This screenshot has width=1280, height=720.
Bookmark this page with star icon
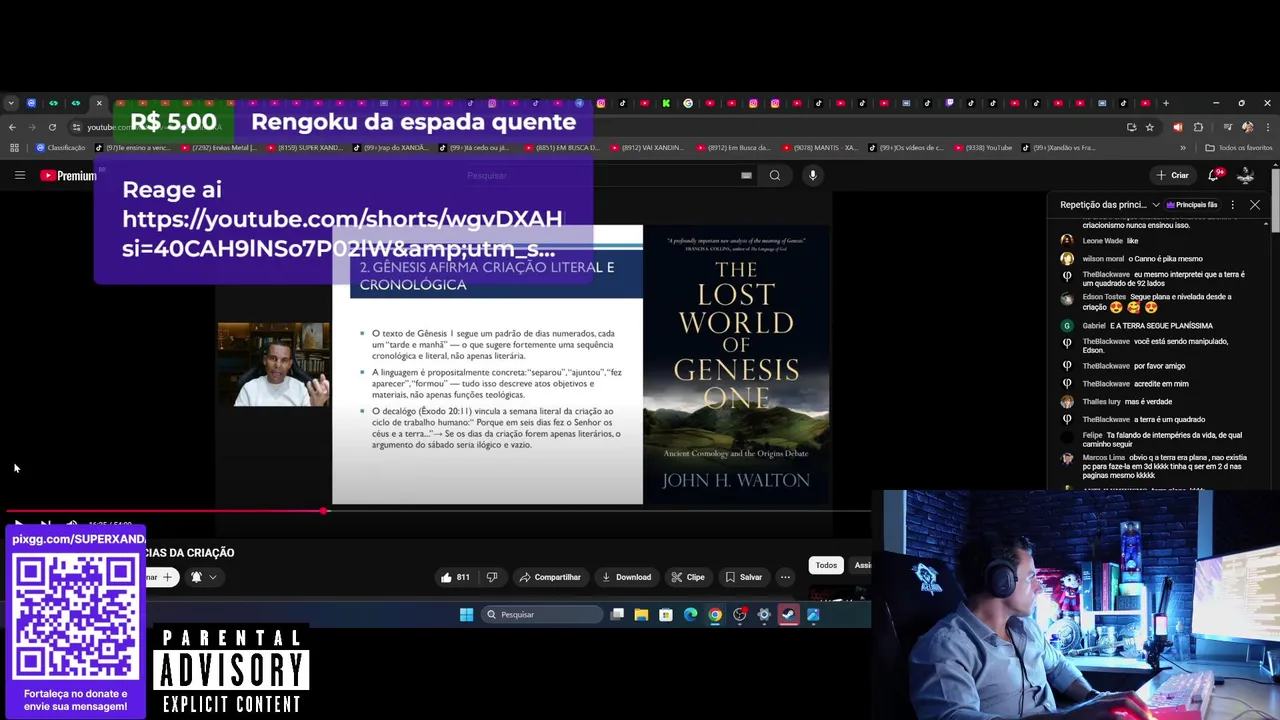(x=1150, y=127)
